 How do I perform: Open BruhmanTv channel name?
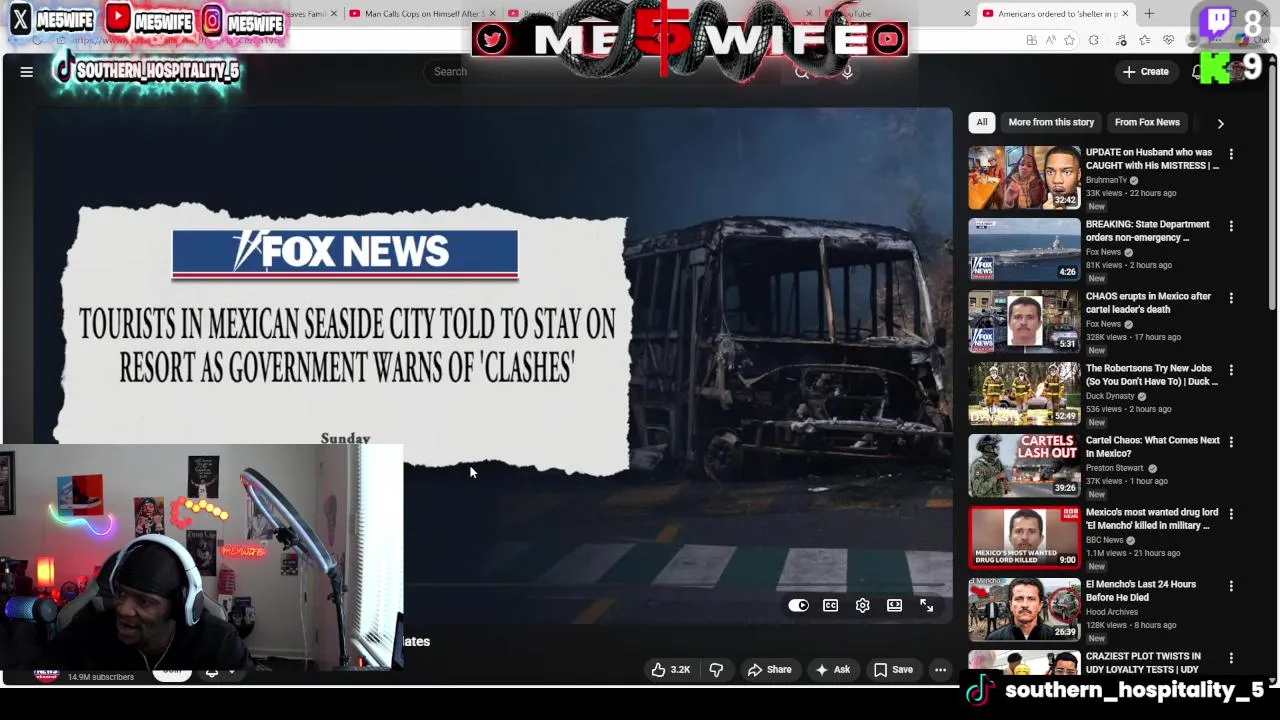(x=1106, y=180)
